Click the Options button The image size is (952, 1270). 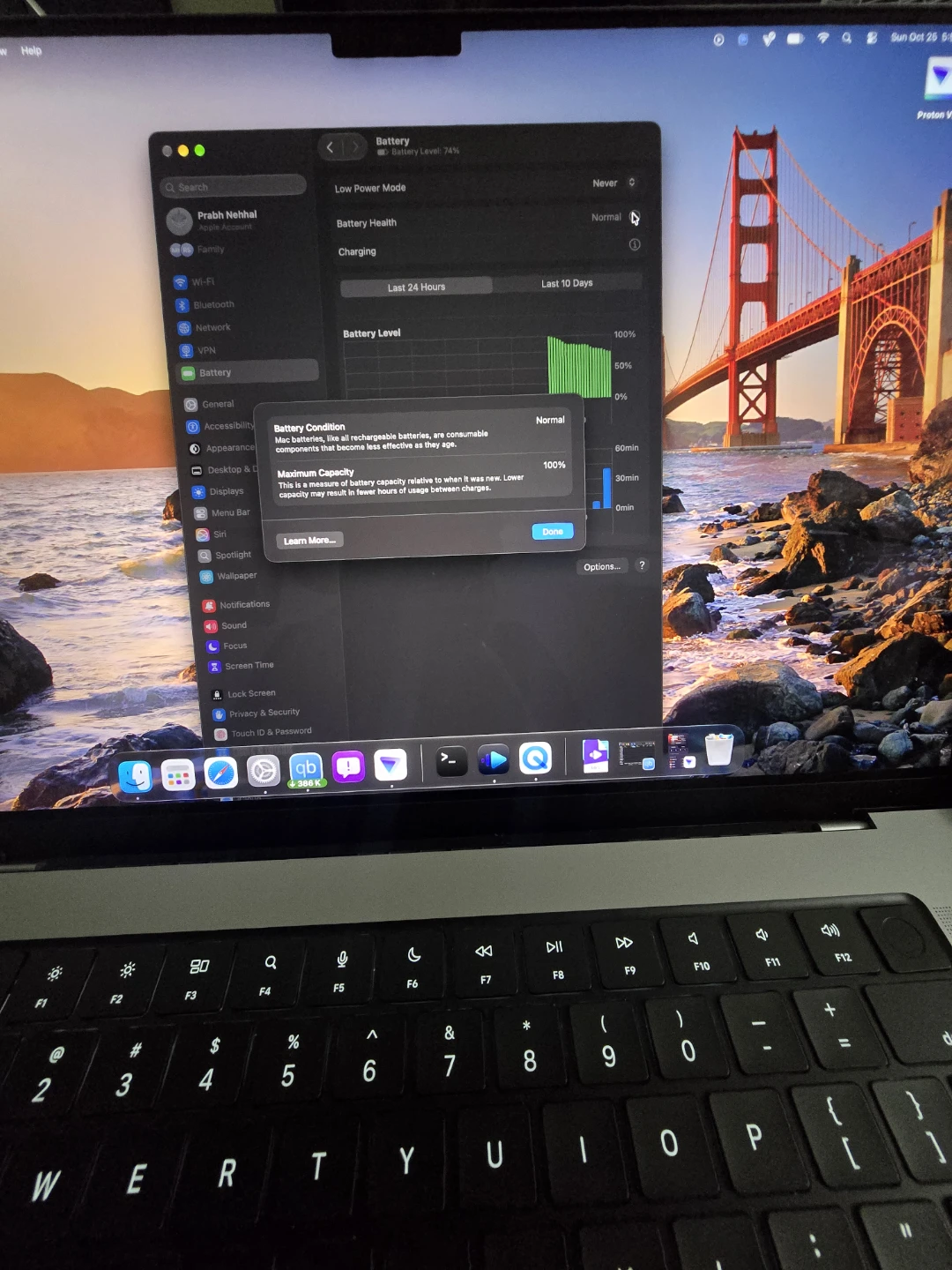coord(602,566)
